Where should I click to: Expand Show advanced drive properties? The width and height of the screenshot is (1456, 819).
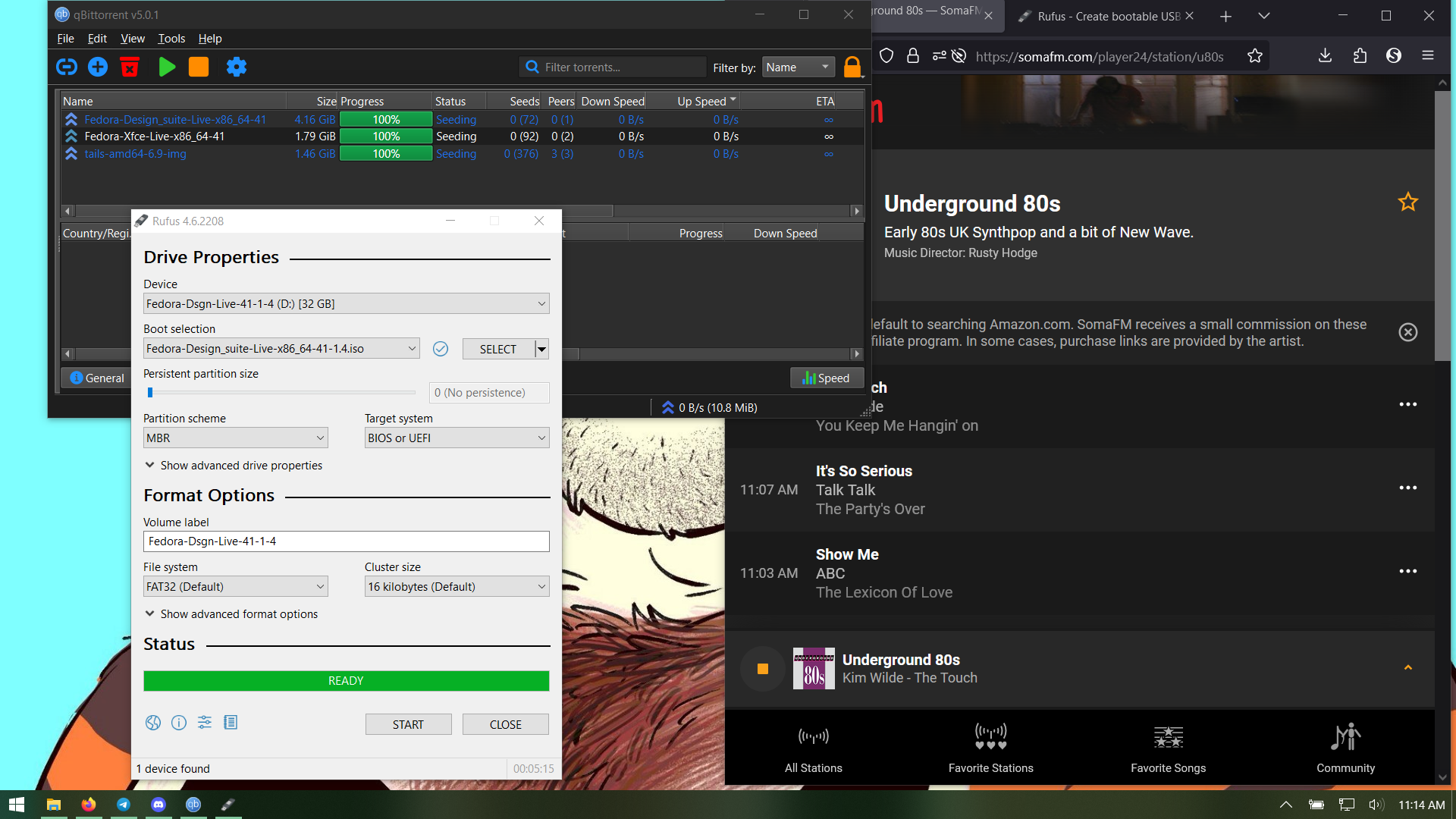(234, 466)
